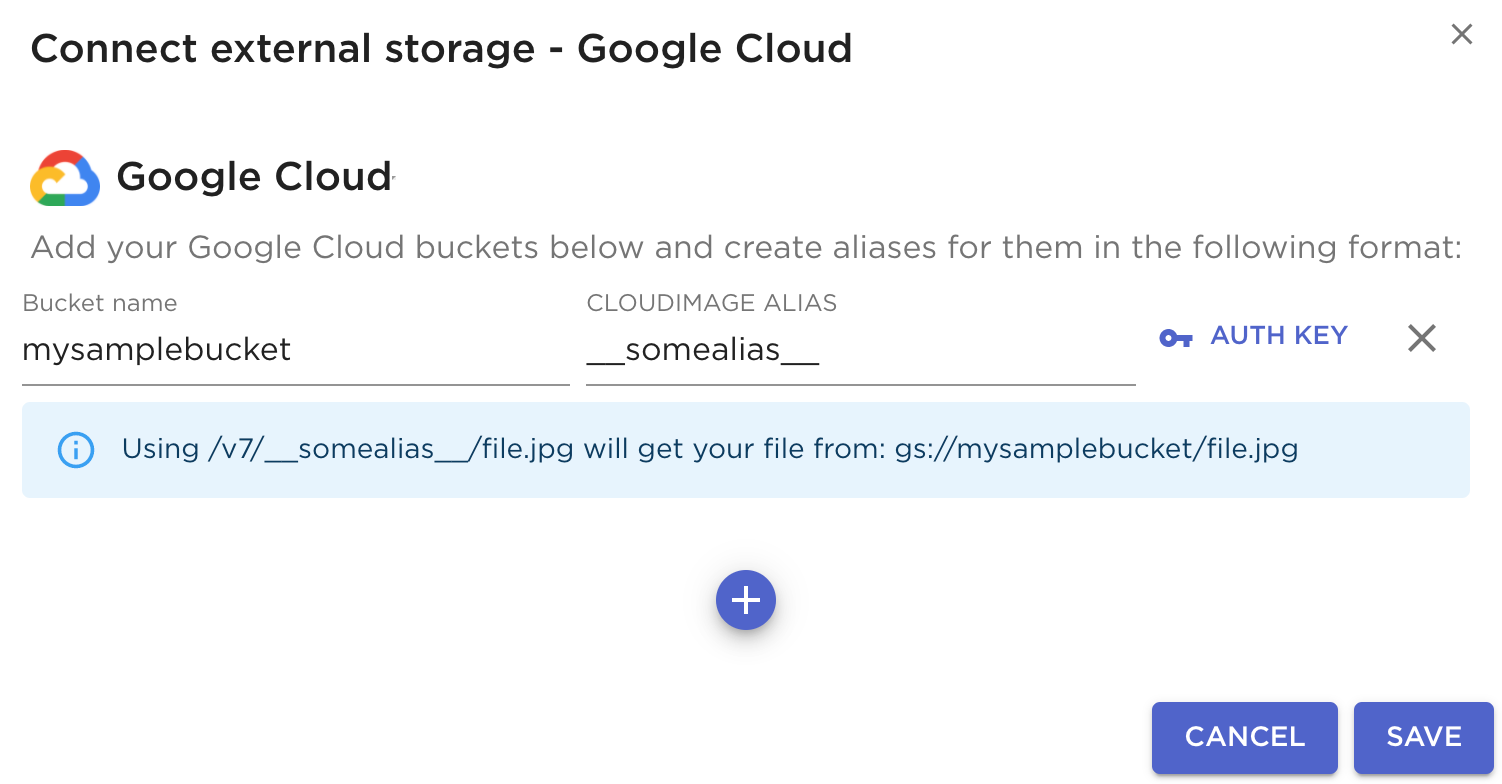Click the gs://mysamplebucket/file.jpg path text
Viewport: 1502px width, 784px height.
click(1096, 449)
